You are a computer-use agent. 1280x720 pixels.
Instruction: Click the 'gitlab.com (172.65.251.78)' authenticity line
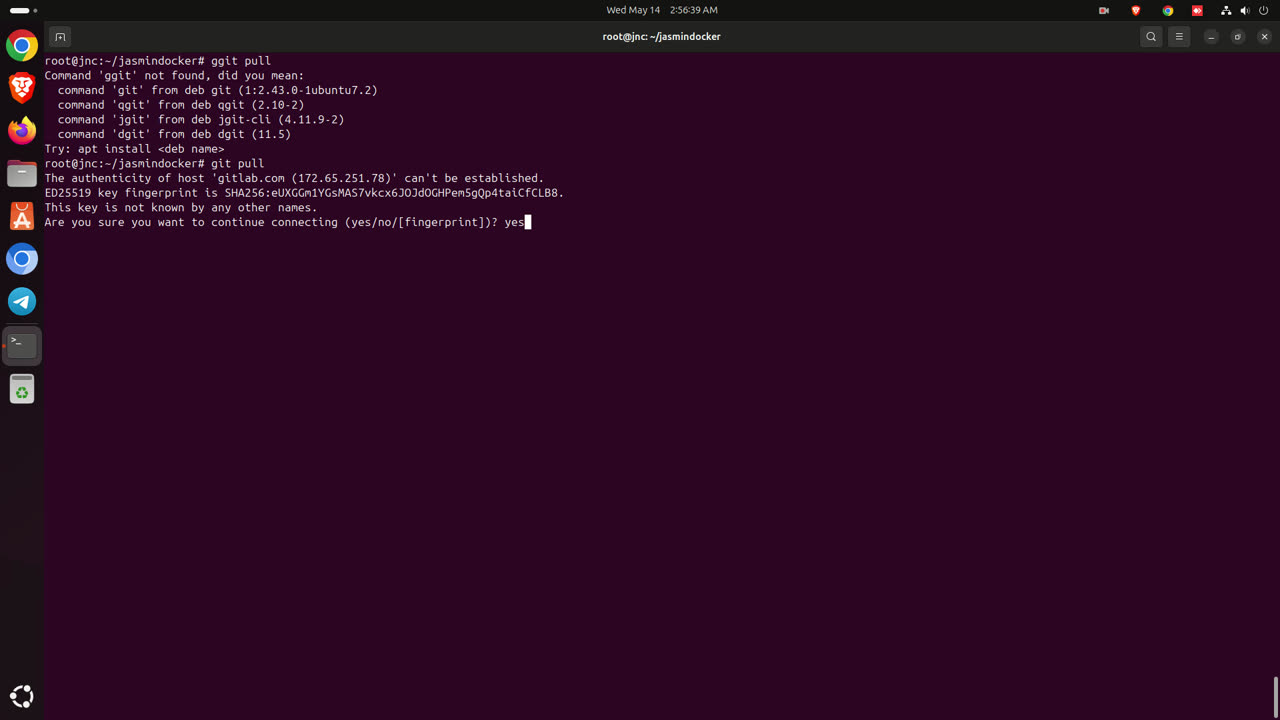coord(294,178)
